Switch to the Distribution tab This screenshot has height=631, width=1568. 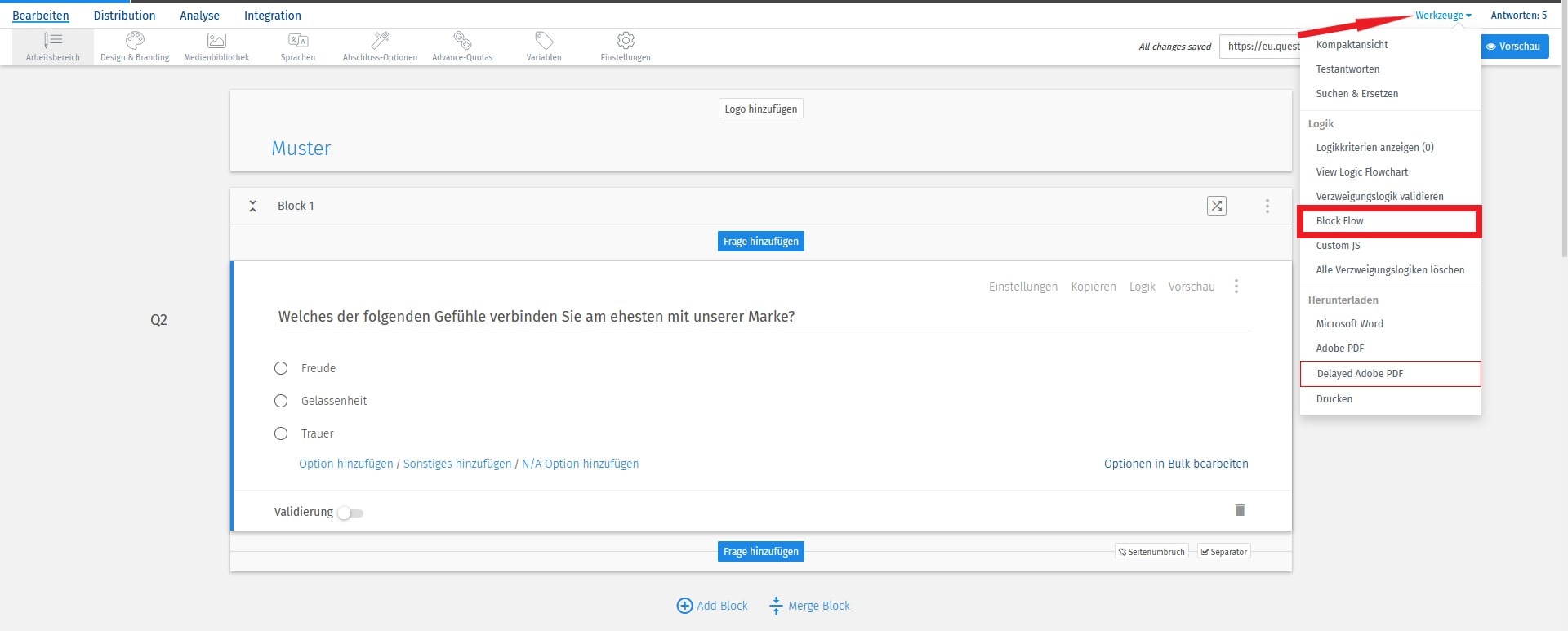(124, 16)
